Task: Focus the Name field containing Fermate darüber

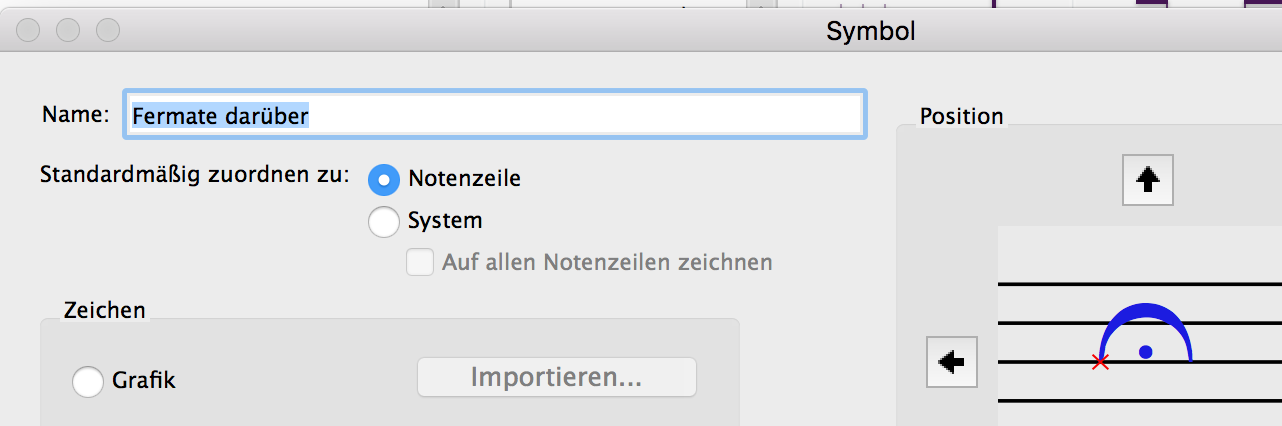Action: tap(494, 115)
